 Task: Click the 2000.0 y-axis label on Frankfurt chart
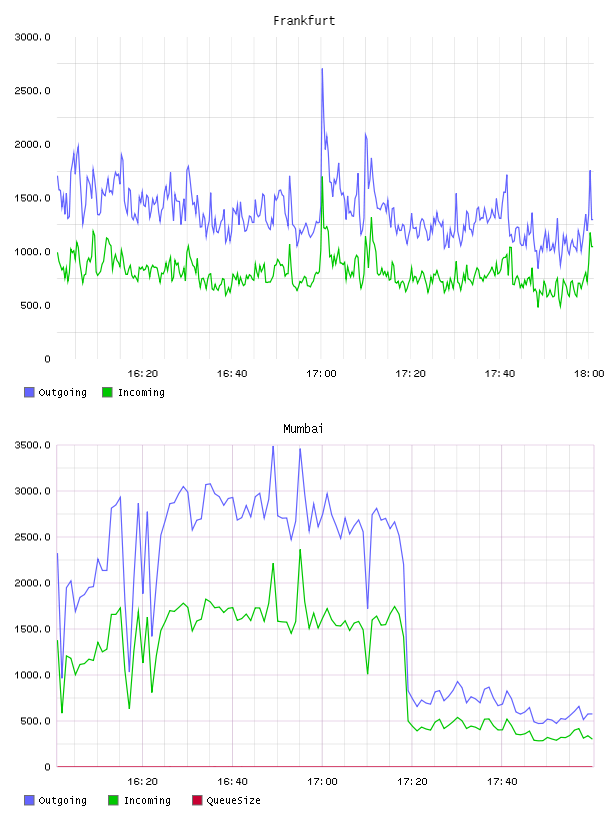tap(33, 144)
